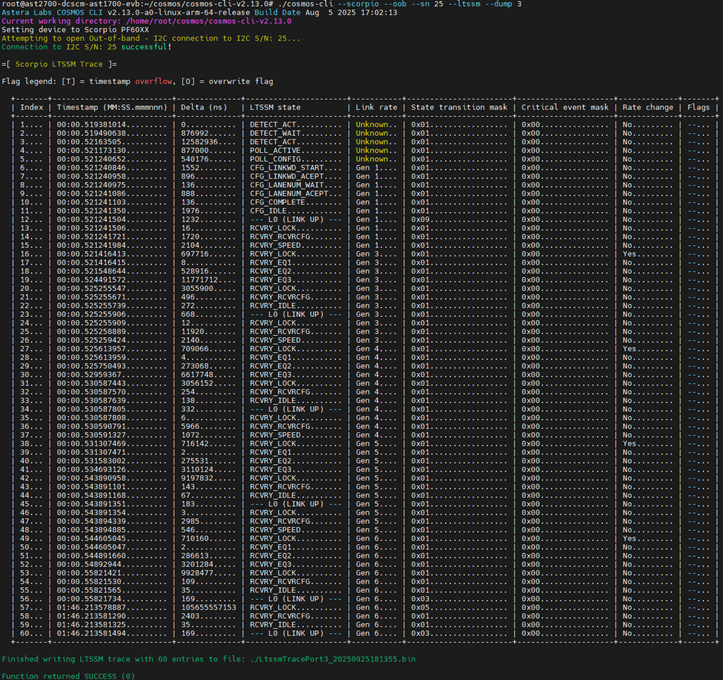The height and width of the screenshot is (680, 723).
Task: Click the 'Connection to I2C S/N: 25 successful!' message
Action: 86,47
